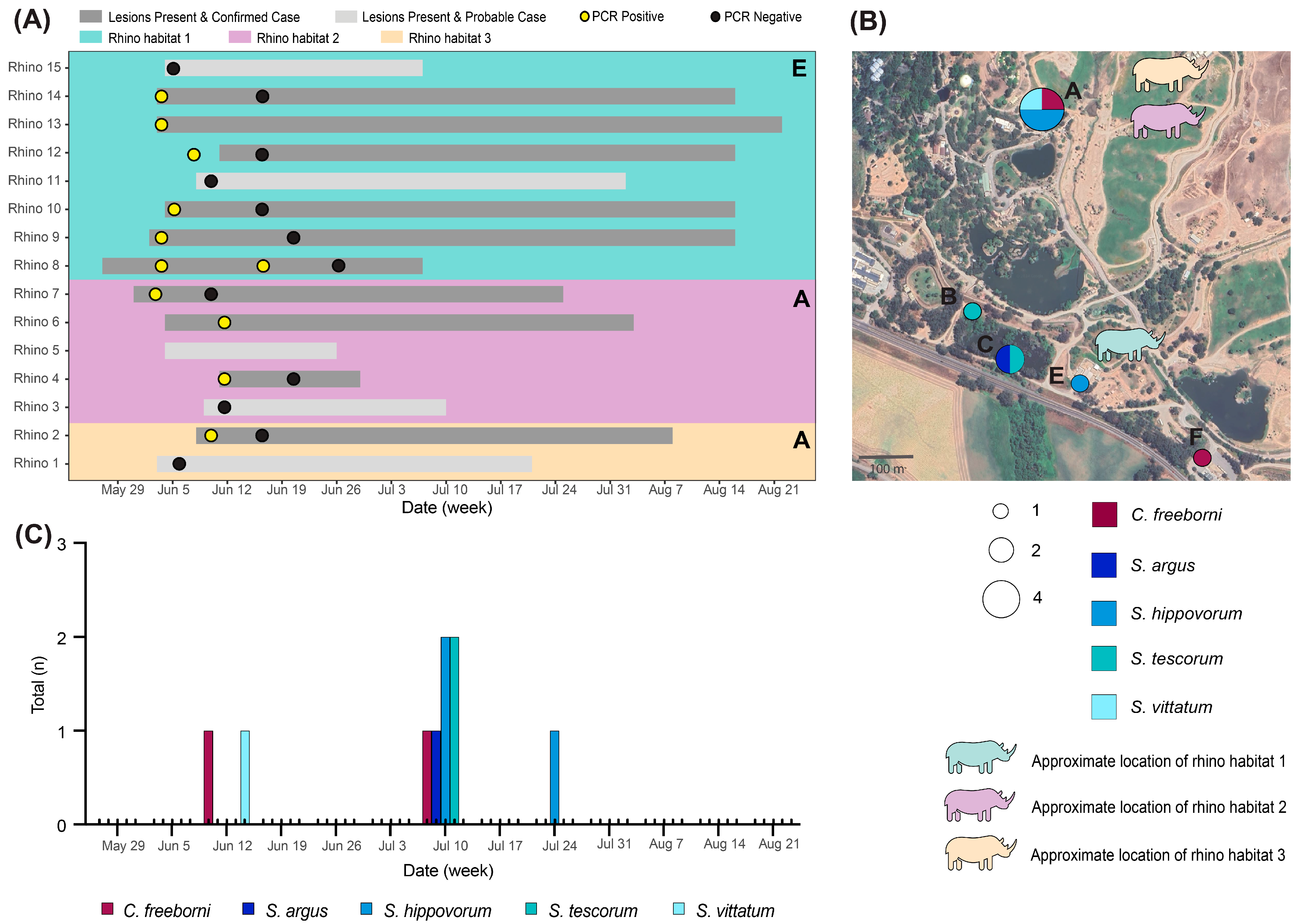Click the S. argus label under chart C
Screen dimensions: 1301x924
[x=296, y=910]
